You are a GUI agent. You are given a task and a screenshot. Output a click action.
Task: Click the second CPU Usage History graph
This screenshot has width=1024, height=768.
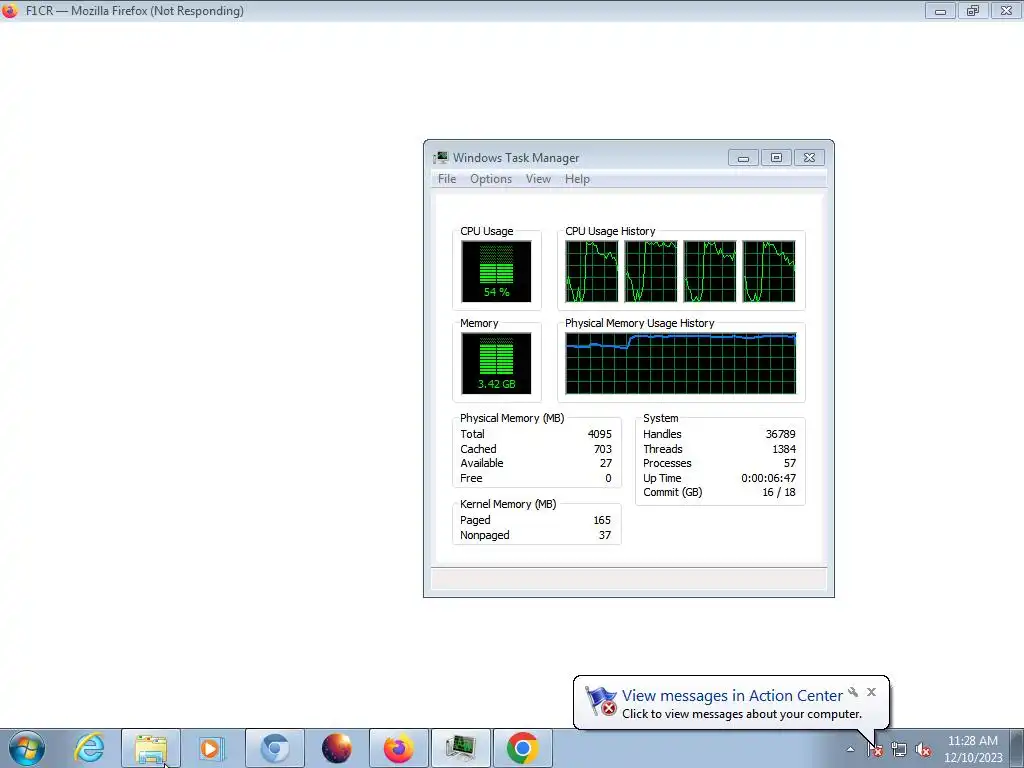point(650,271)
